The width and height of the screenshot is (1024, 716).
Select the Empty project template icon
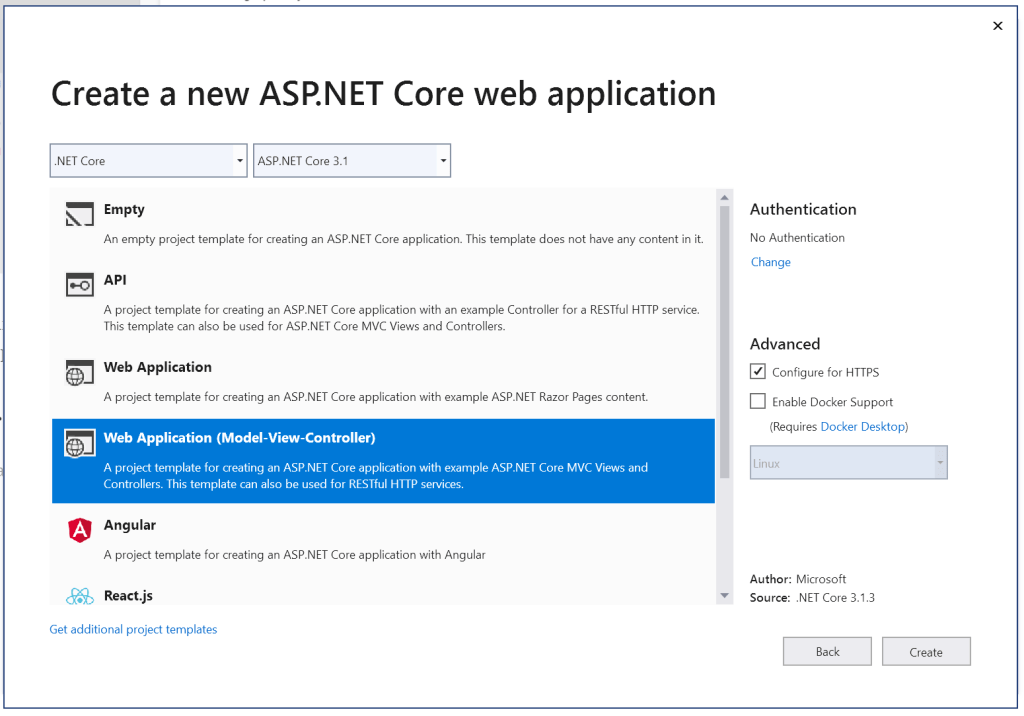(79, 212)
